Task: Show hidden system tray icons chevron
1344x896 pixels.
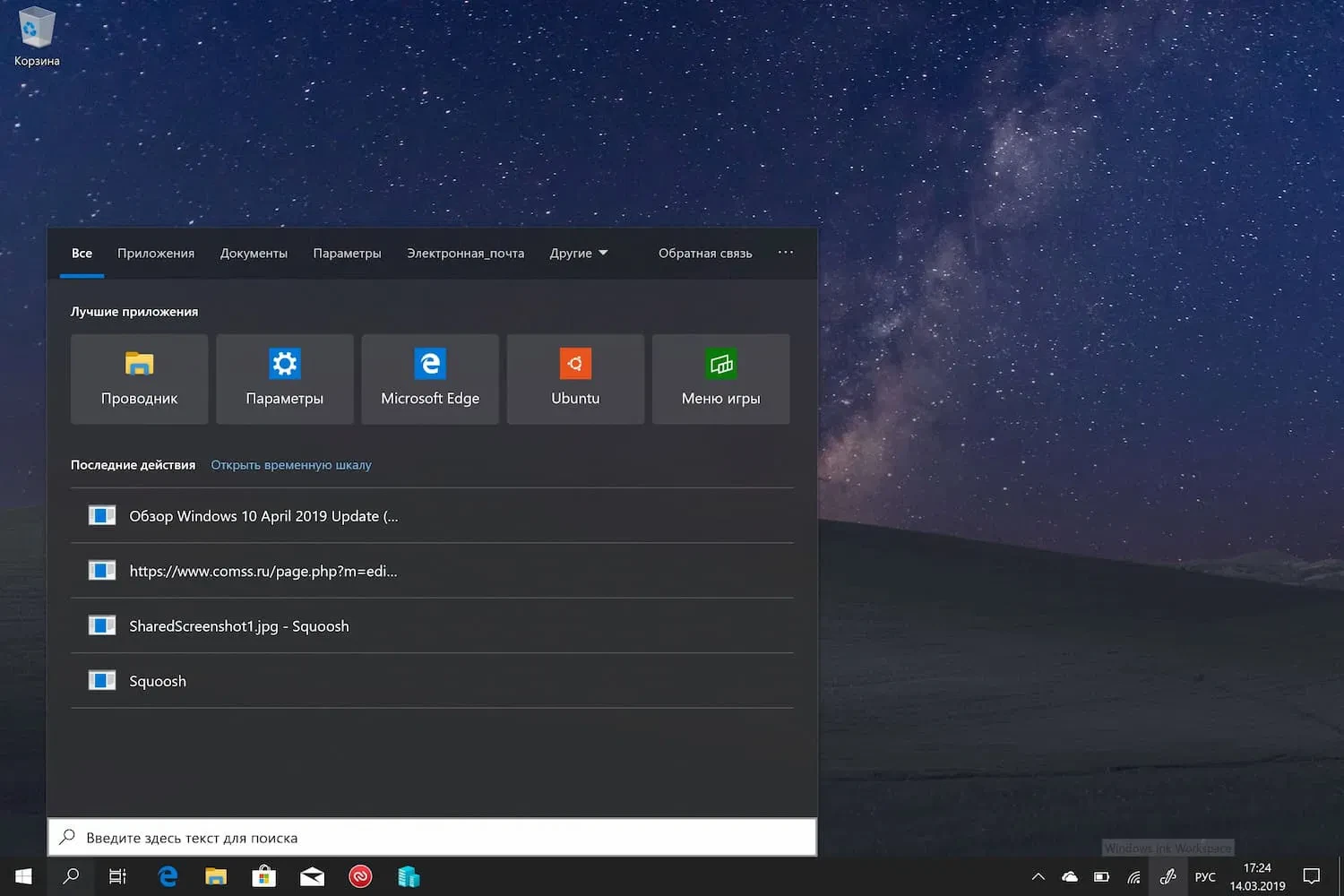Action: pos(1038,876)
